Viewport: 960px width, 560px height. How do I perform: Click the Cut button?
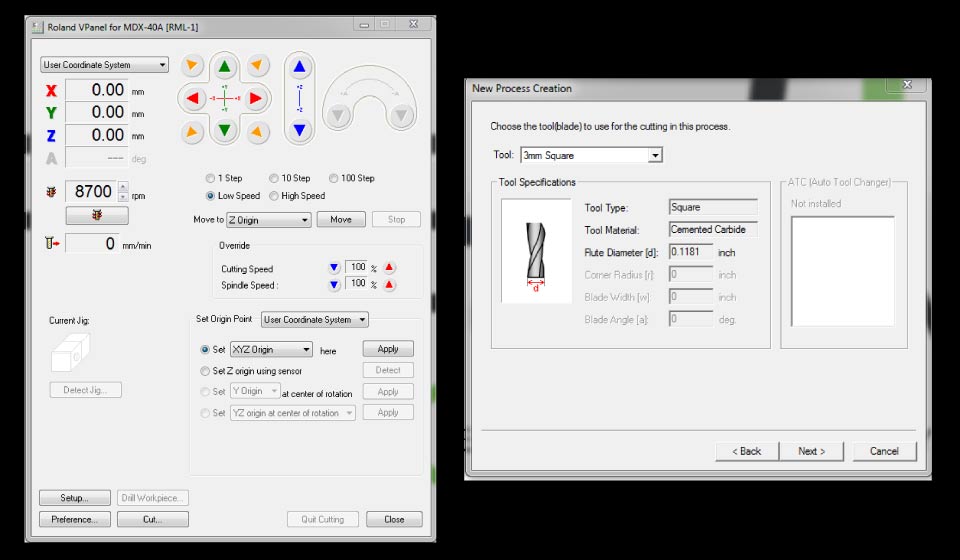(152, 519)
